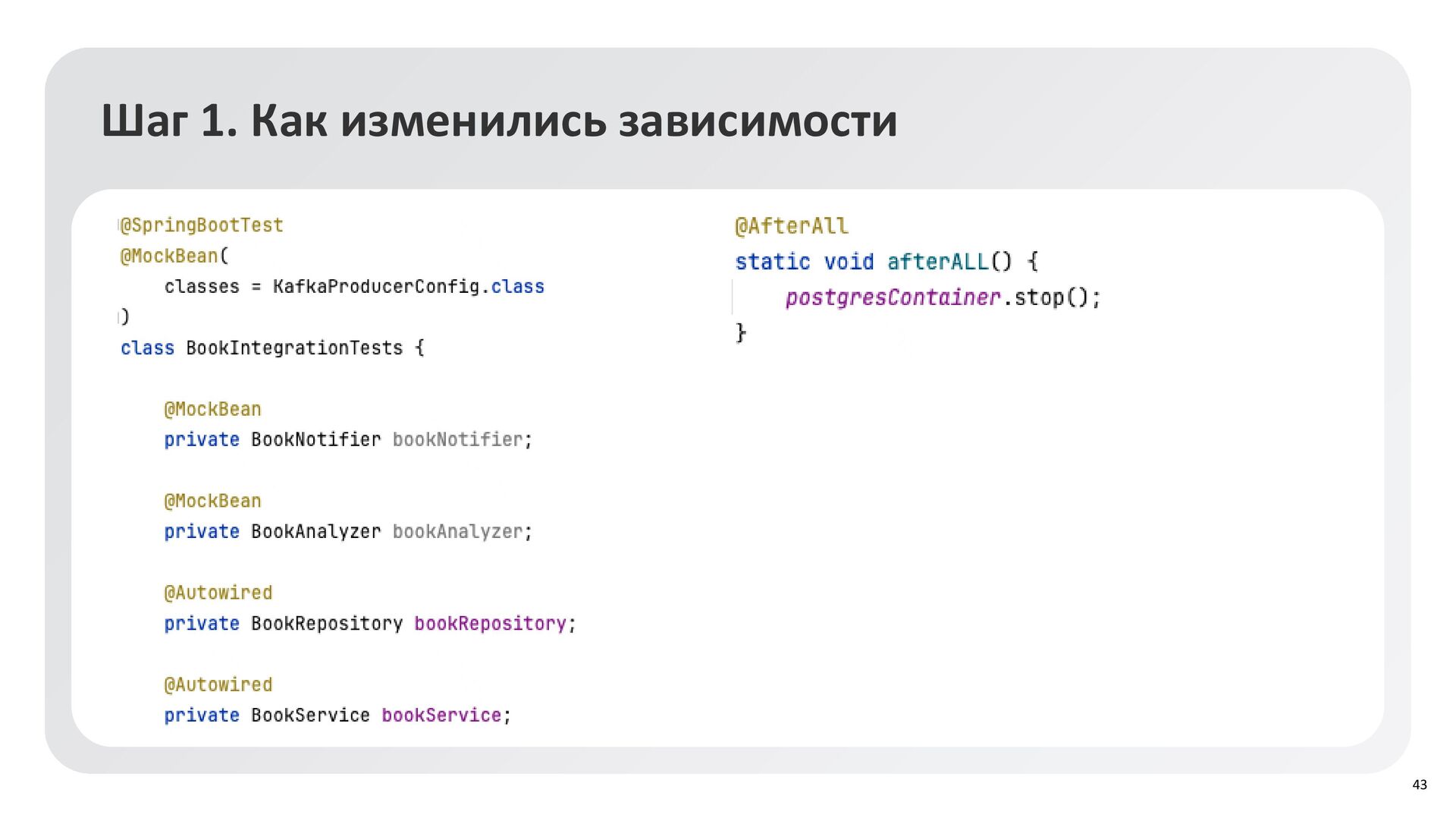Select KafkaProducerConfig.class text

(408, 287)
